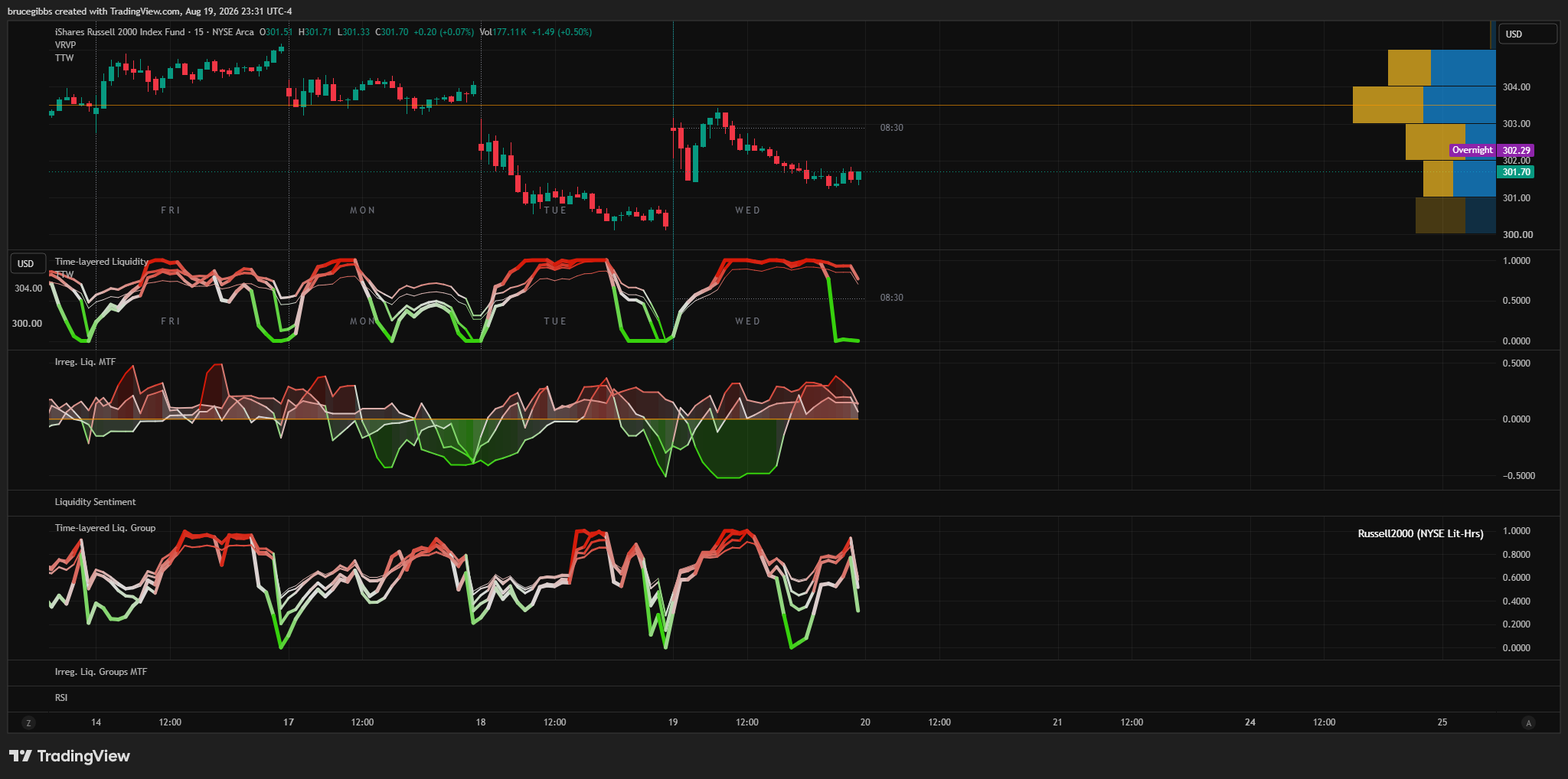
Task: Select the Time-layered Liquidity indicator label
Action: (102, 262)
